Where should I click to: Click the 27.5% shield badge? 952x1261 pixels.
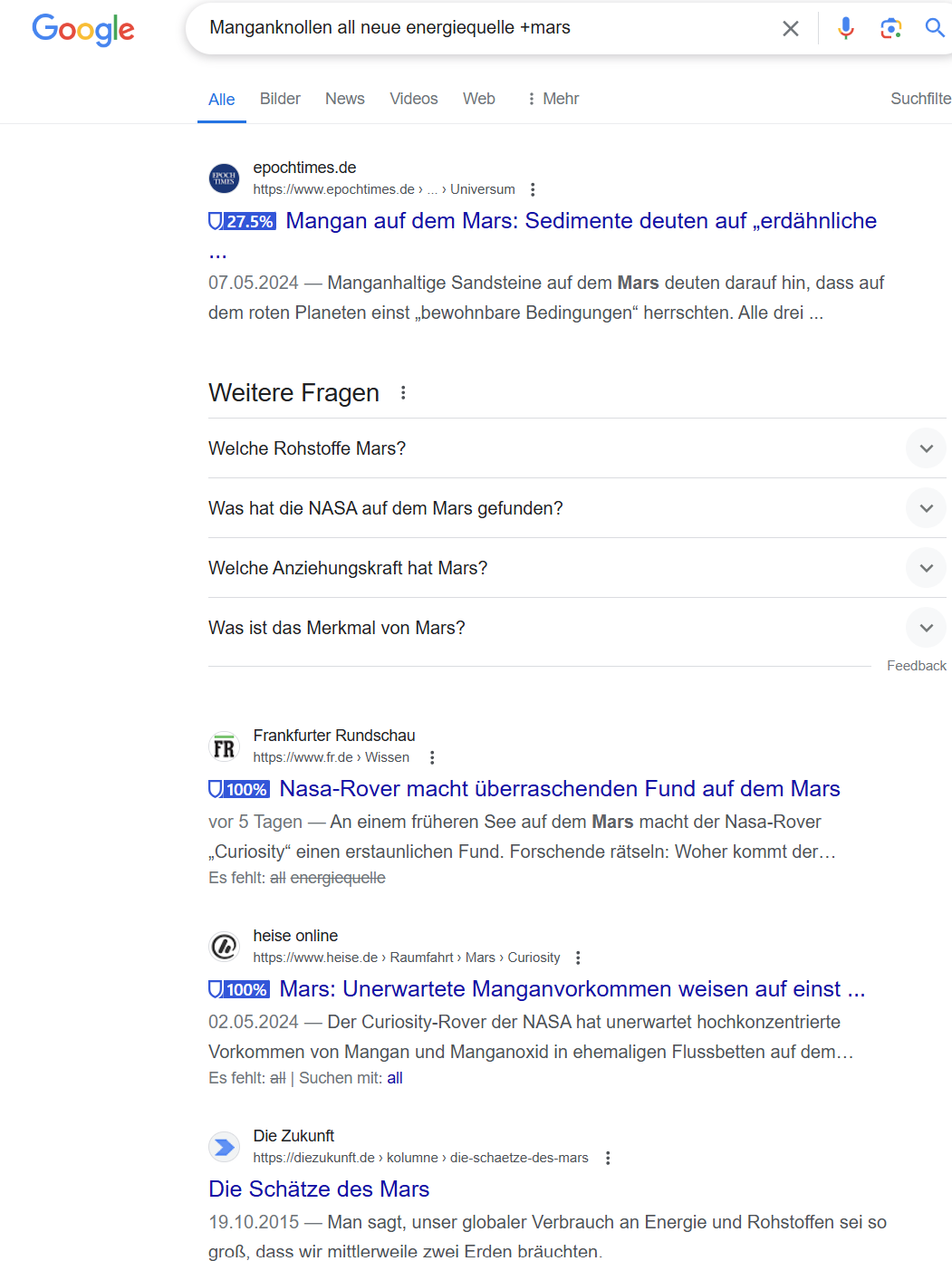click(242, 221)
